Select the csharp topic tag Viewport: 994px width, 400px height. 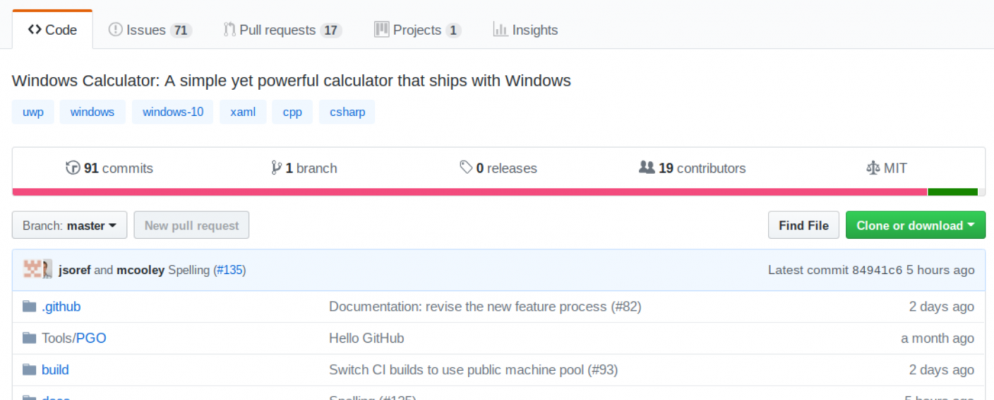[347, 112]
